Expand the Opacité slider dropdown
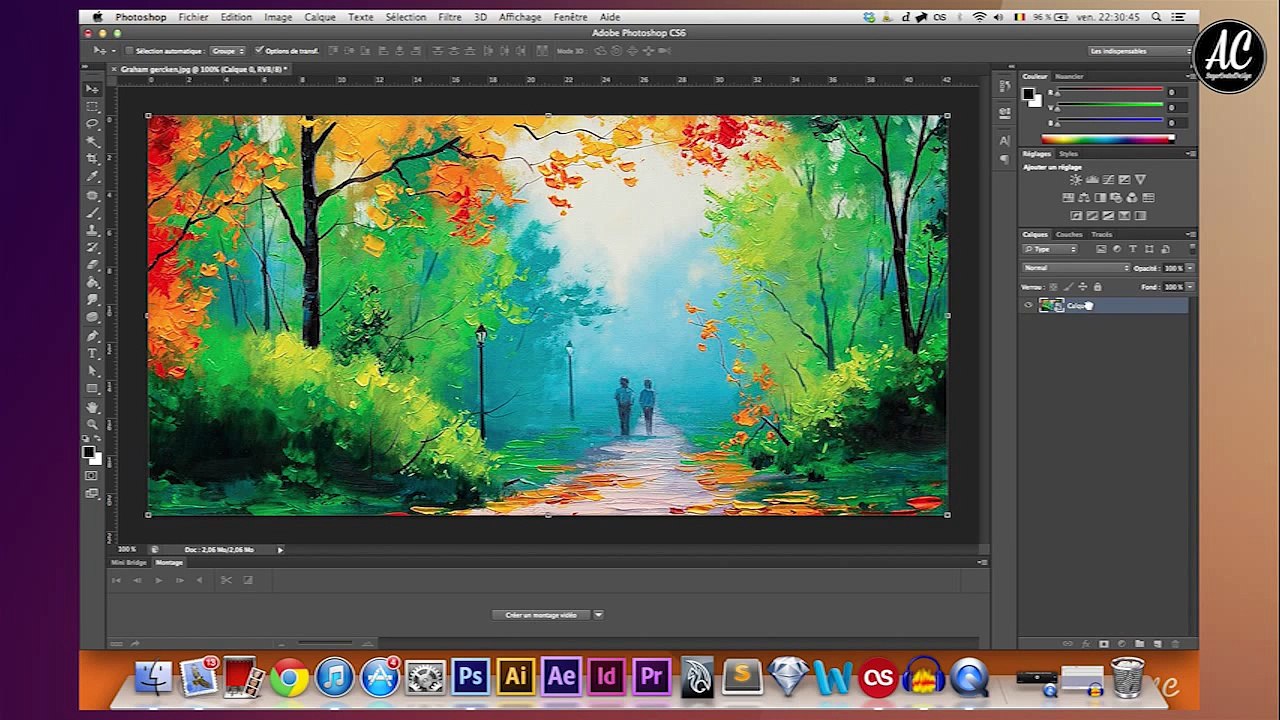 pyautogui.click(x=1190, y=268)
